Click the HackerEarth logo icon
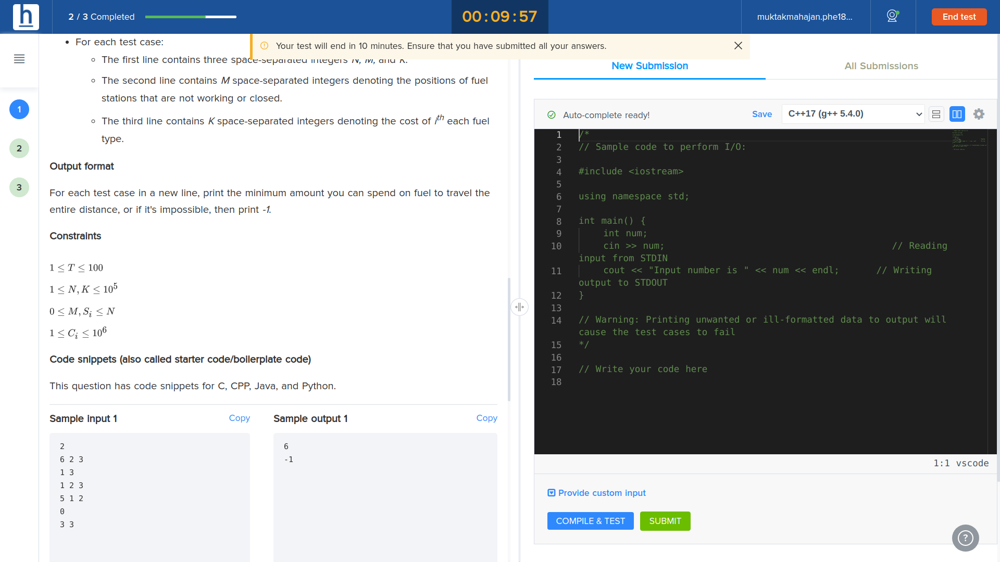 (26, 17)
